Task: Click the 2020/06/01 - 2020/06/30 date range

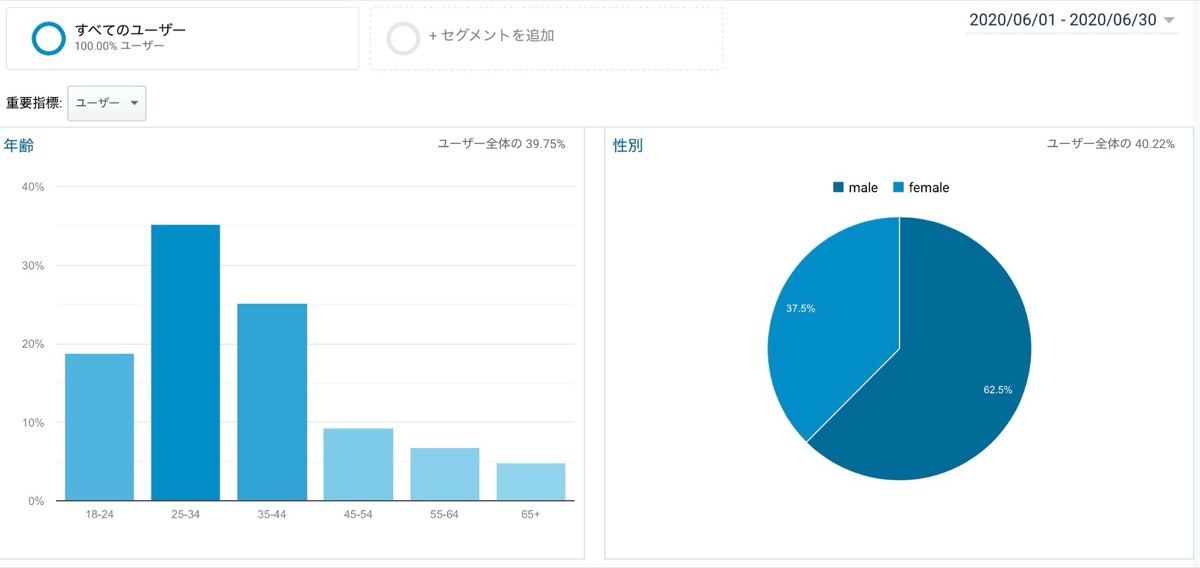Action: pyautogui.click(x=1065, y=20)
